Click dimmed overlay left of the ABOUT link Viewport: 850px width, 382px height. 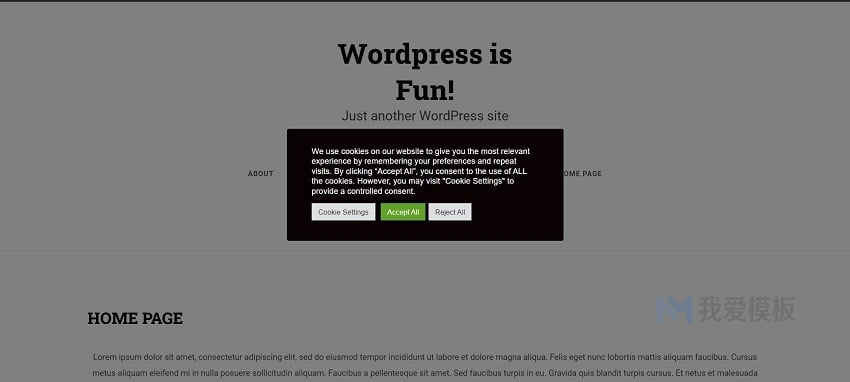click(136, 174)
